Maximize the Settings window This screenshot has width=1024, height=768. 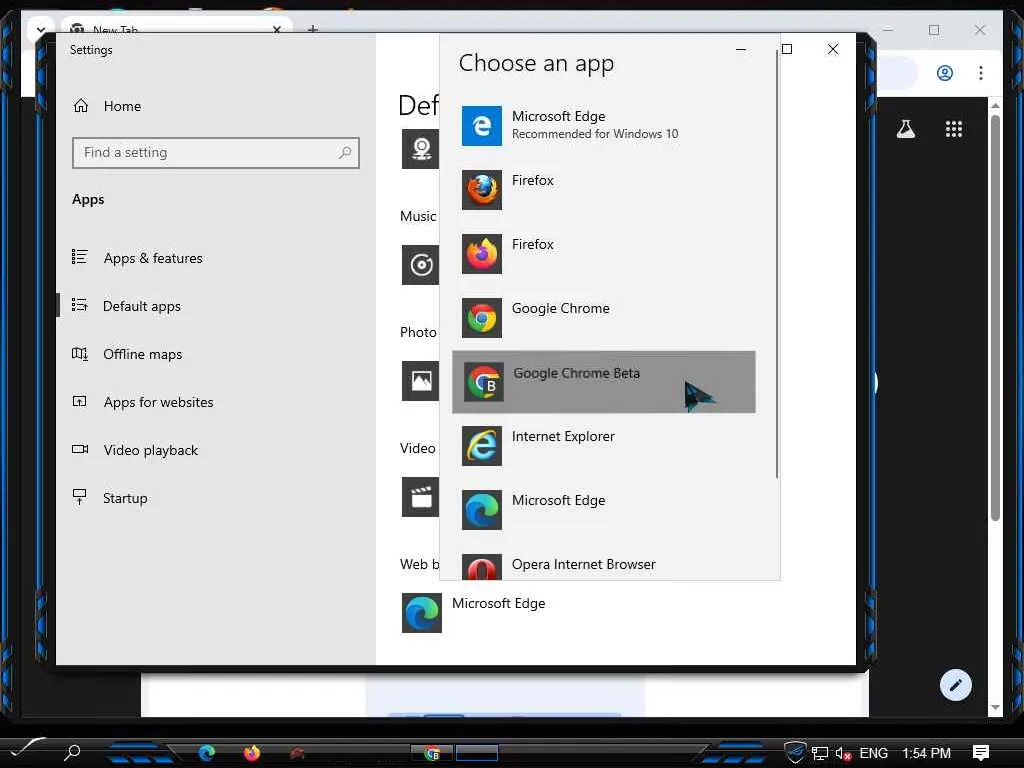787,49
